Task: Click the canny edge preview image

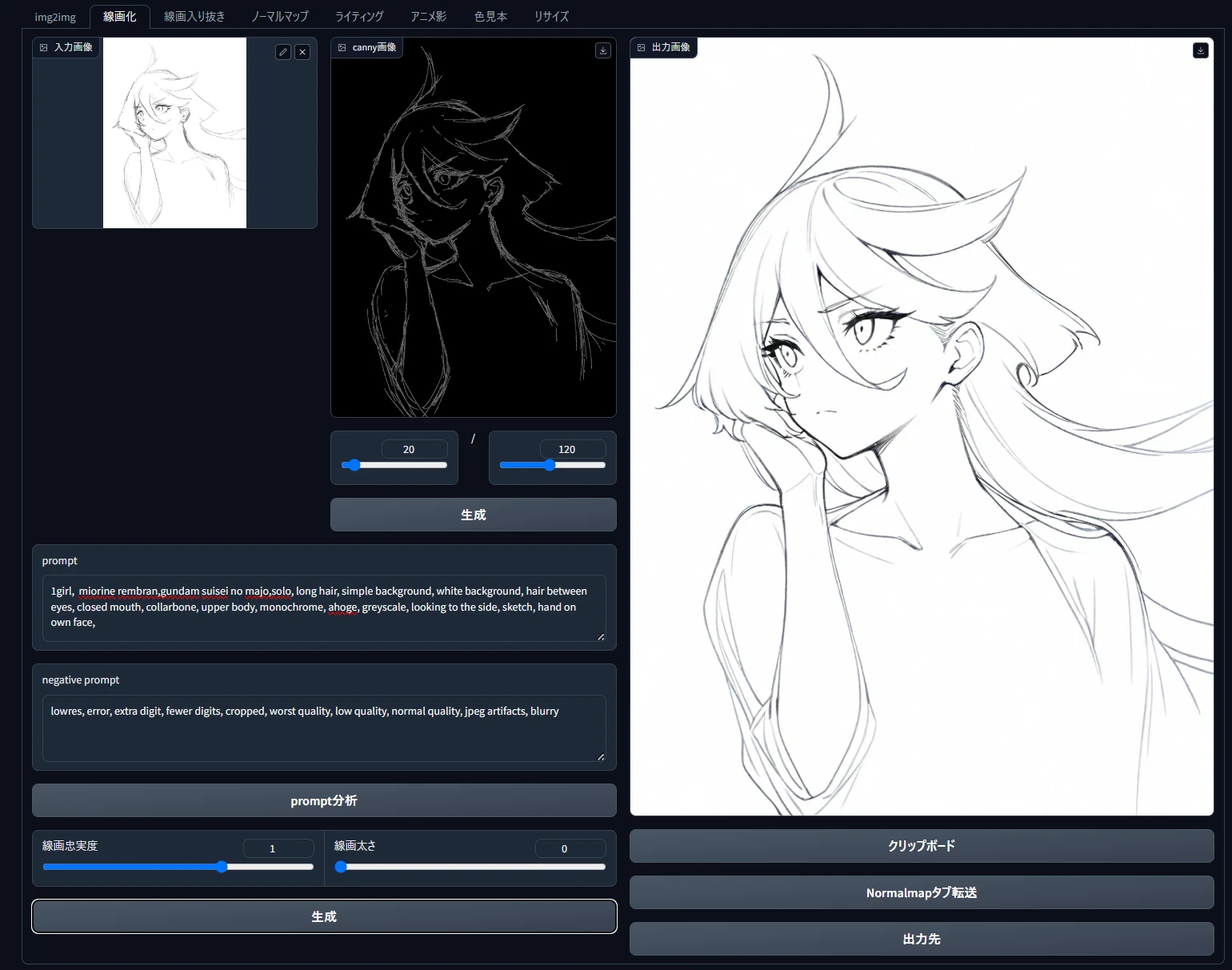Action: (x=474, y=227)
